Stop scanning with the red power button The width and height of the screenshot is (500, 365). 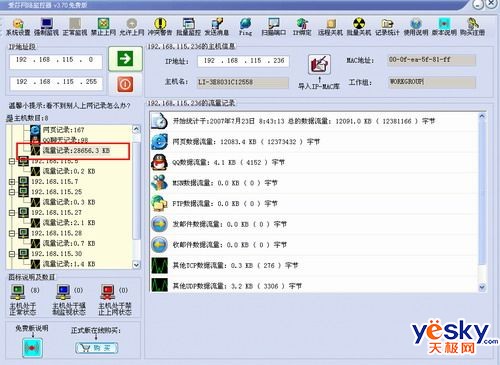125,84
